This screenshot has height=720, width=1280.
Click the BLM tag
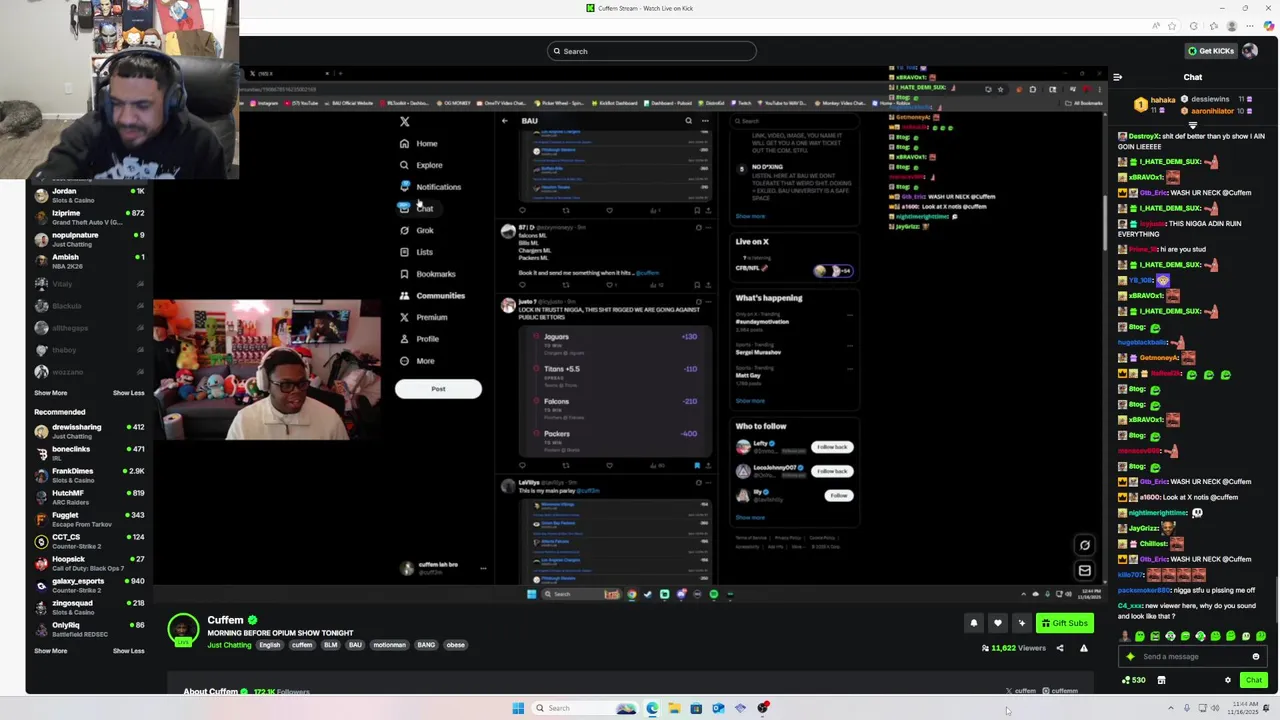(331, 645)
